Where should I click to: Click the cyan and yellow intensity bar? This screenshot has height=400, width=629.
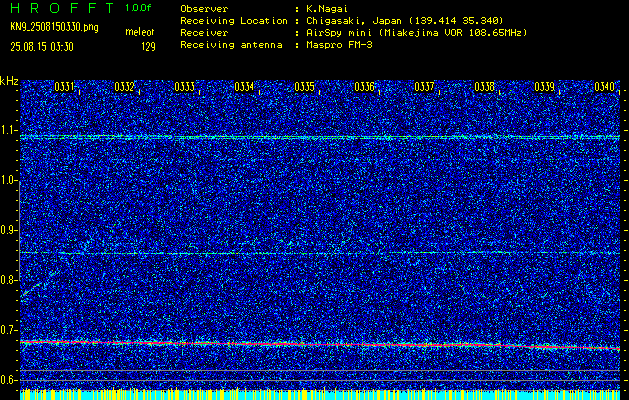(x=320, y=394)
